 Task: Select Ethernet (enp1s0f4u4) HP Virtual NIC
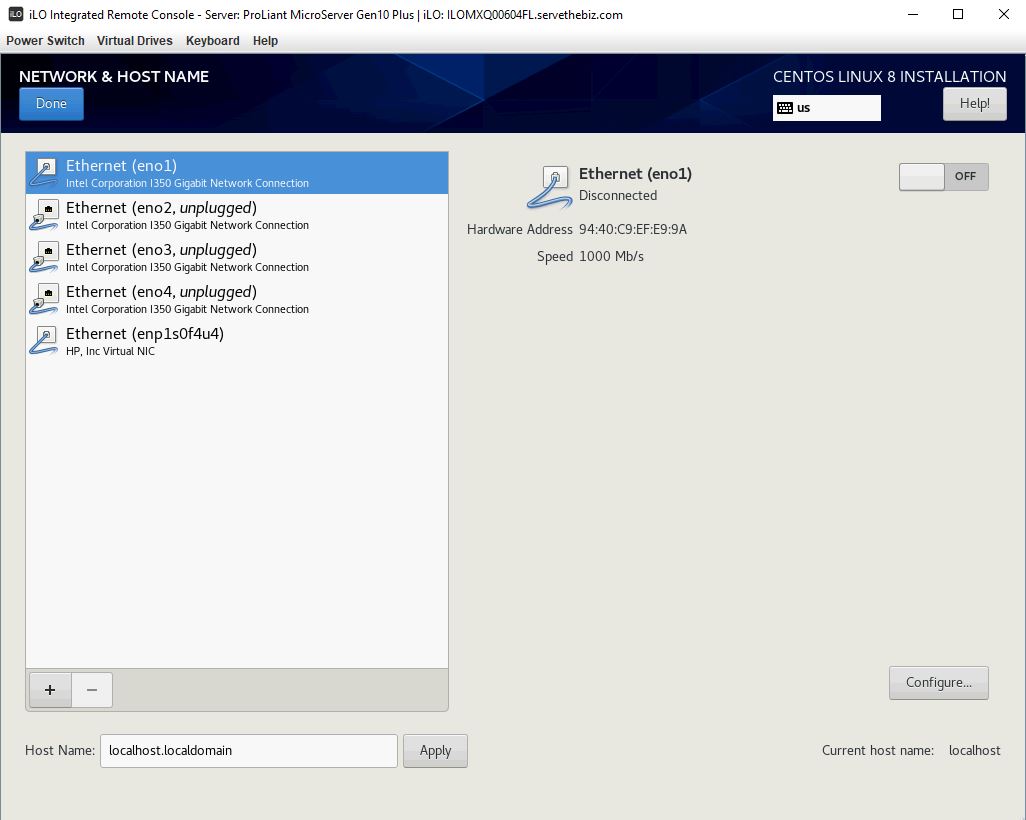point(237,340)
